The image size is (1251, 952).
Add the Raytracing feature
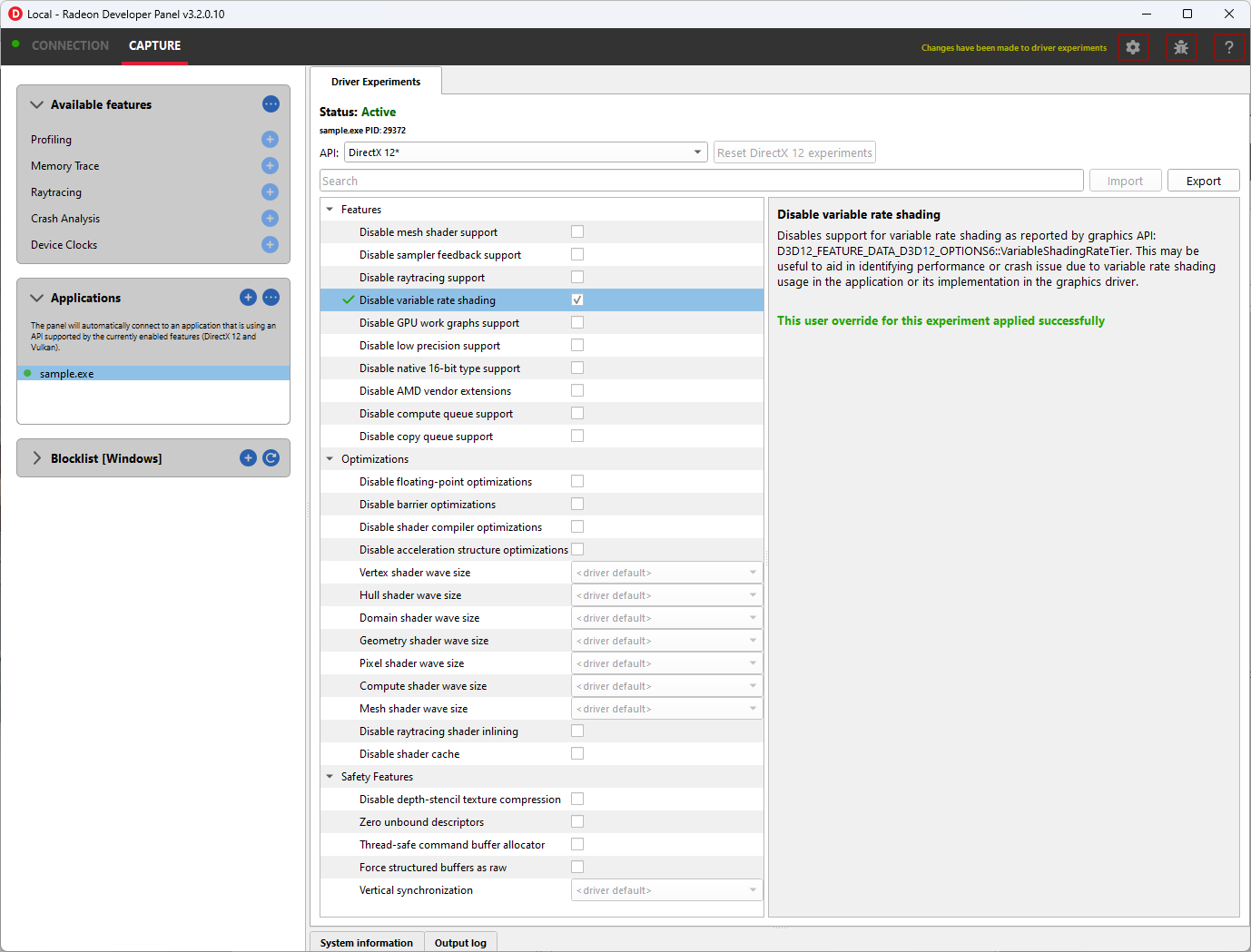[270, 191]
